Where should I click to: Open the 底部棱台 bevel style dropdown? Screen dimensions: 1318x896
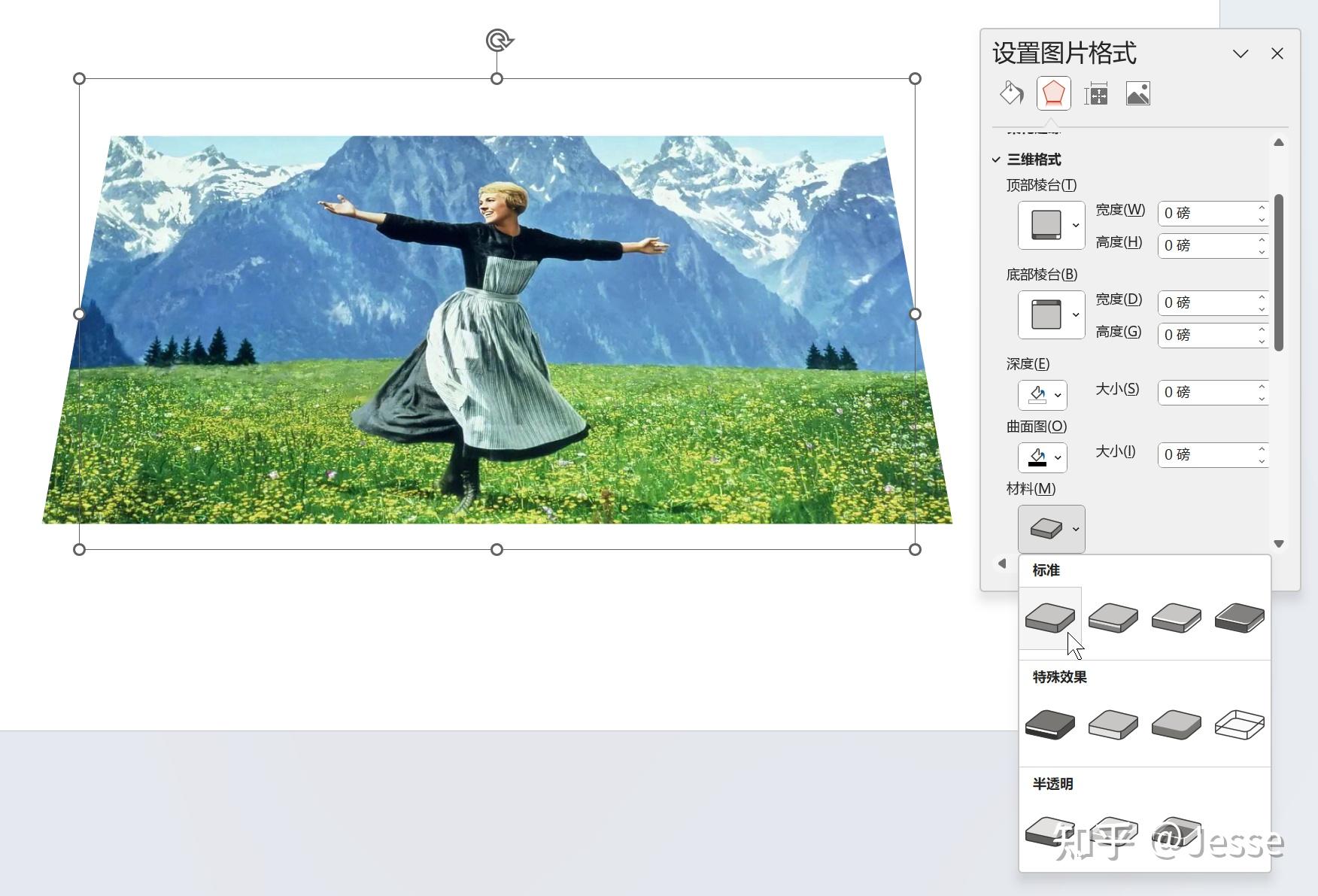tap(1051, 314)
